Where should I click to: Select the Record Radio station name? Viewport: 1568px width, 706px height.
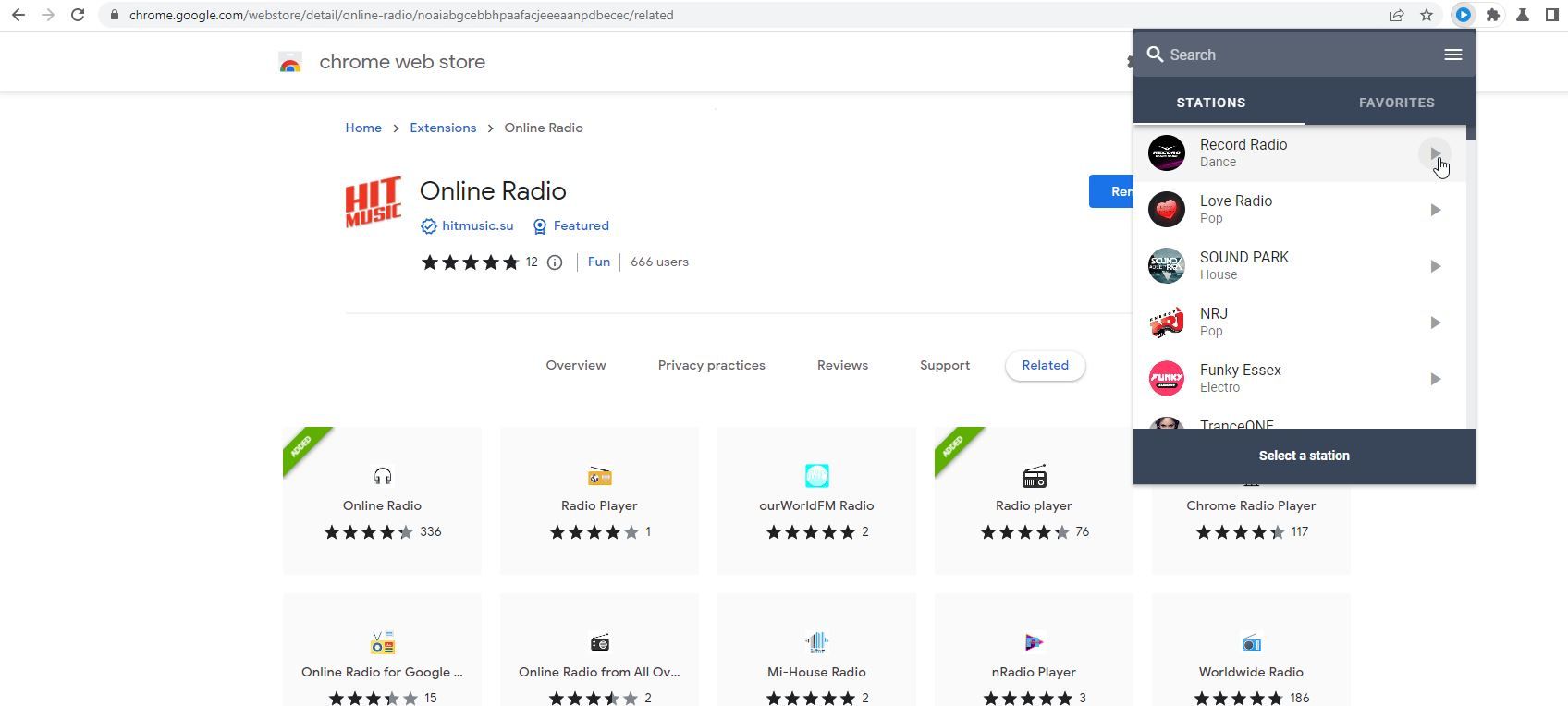(x=1243, y=145)
